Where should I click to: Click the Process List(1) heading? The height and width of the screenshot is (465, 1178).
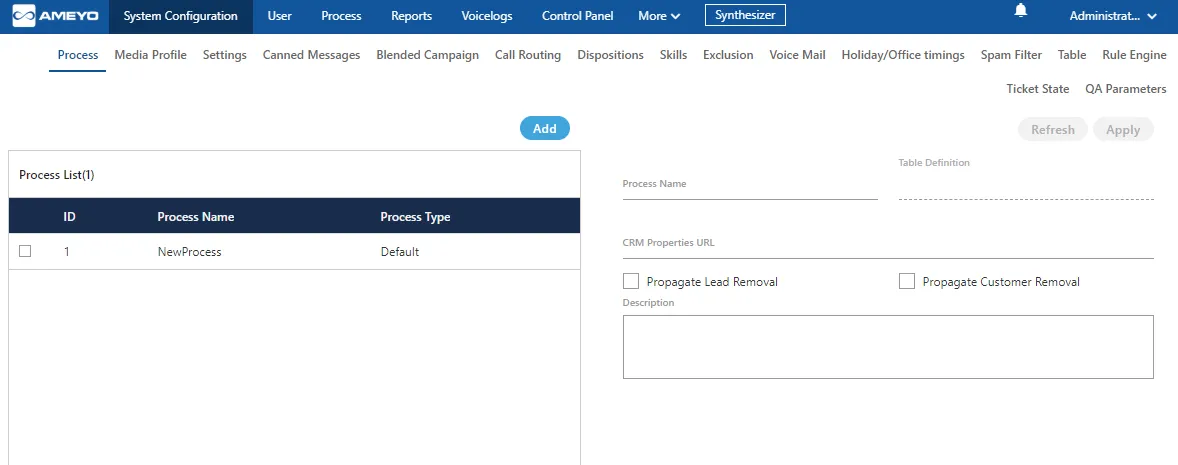pos(57,175)
